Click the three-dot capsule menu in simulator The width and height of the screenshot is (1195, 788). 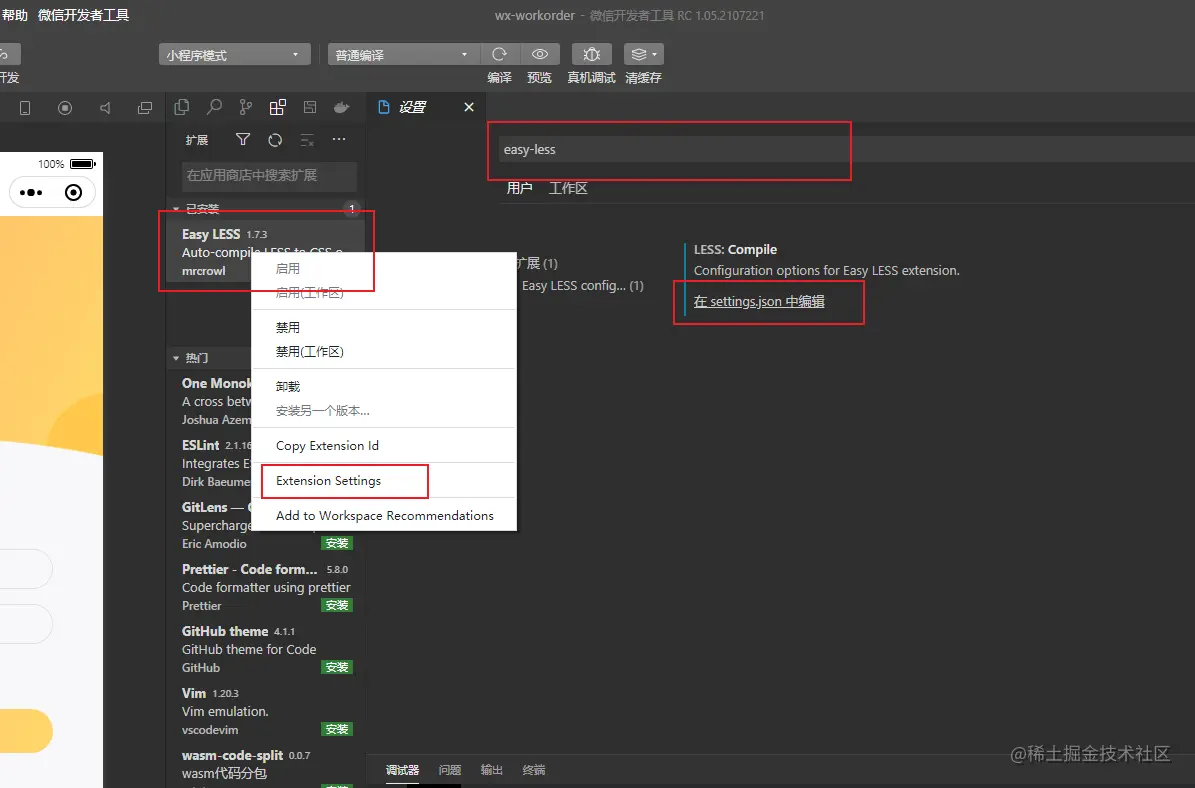(x=31, y=193)
